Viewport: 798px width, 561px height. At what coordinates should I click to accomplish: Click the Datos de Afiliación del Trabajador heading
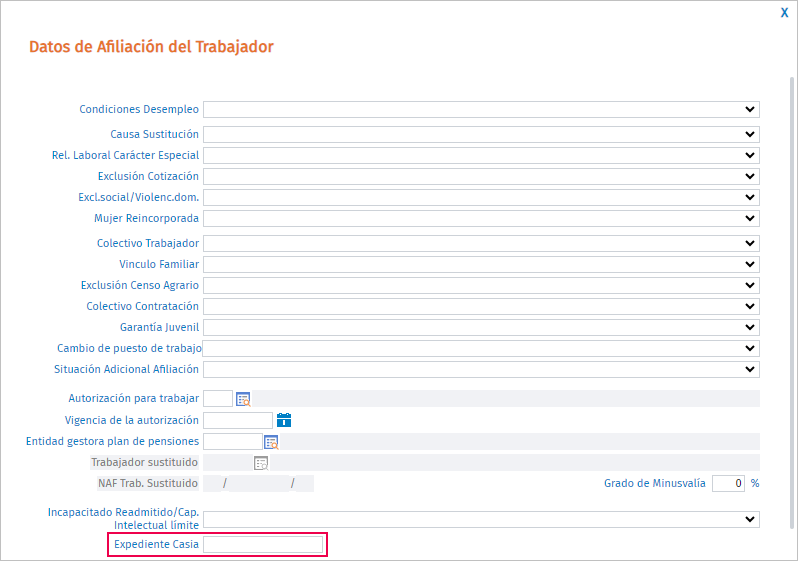click(151, 47)
